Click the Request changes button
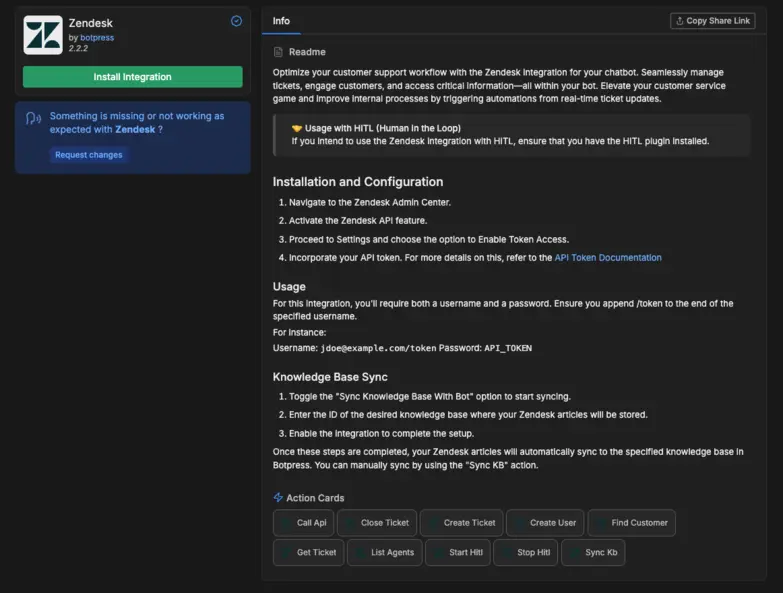 point(88,155)
